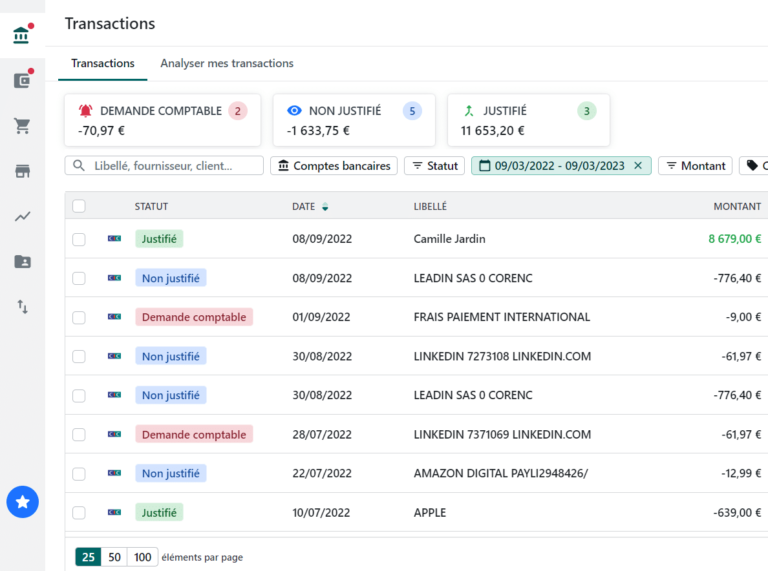The image size is (768, 571).
Task: Click the blue star button
Action: (x=22, y=501)
